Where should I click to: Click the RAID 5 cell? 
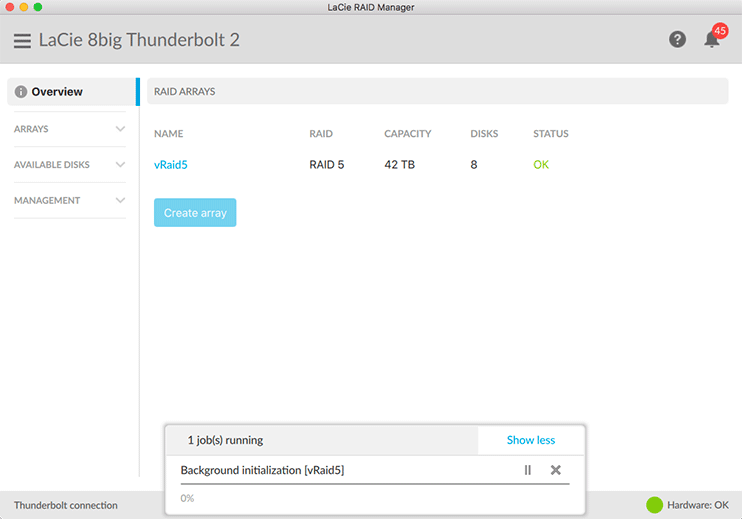click(x=327, y=165)
